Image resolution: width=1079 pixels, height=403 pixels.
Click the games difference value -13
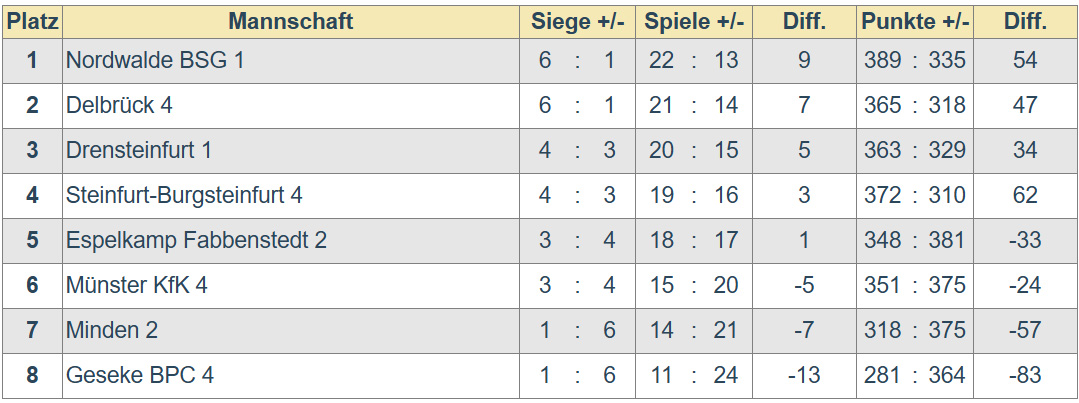pos(804,375)
